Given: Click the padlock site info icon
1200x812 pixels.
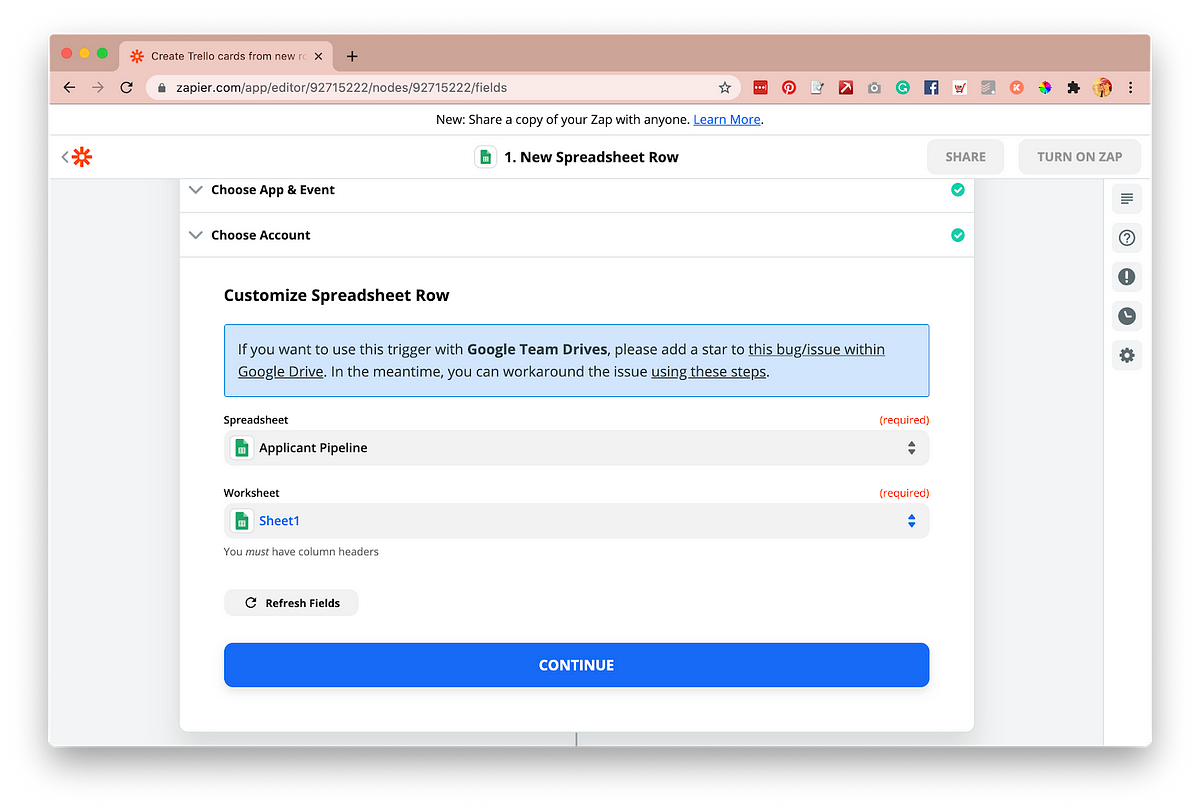Looking at the screenshot, I should (x=162, y=88).
